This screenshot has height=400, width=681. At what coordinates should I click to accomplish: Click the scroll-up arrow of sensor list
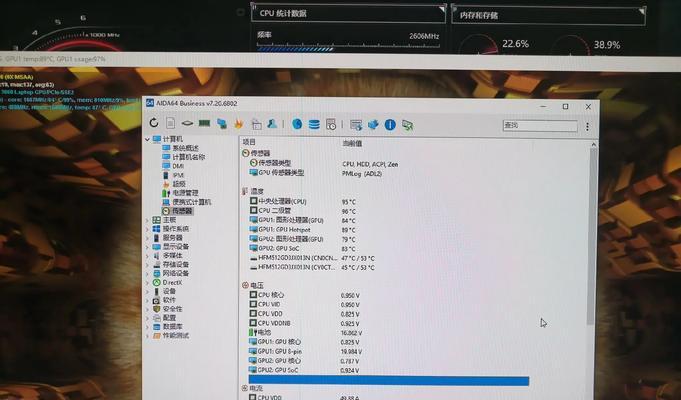593,144
